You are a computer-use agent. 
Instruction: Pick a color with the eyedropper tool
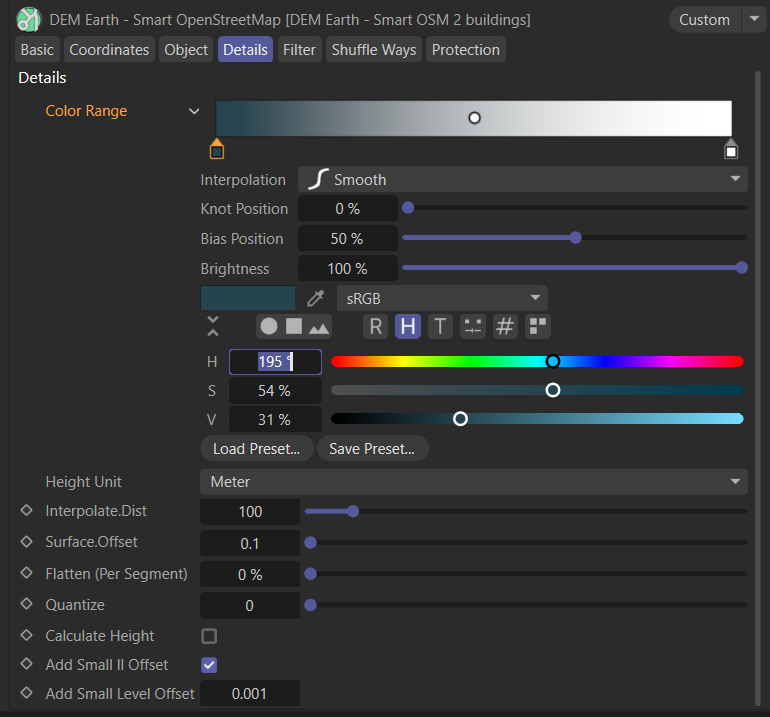pos(316,298)
